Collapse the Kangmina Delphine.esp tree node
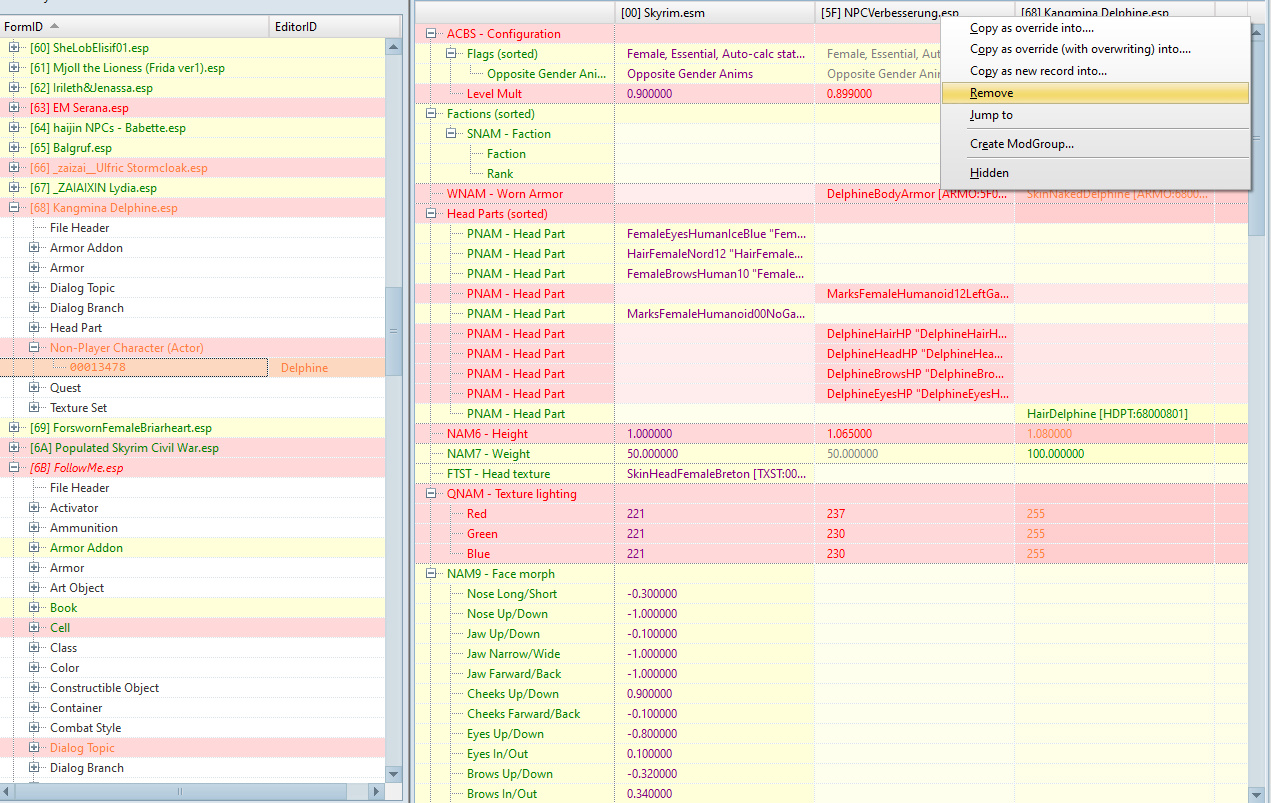The image size is (1271, 803). click(14, 208)
